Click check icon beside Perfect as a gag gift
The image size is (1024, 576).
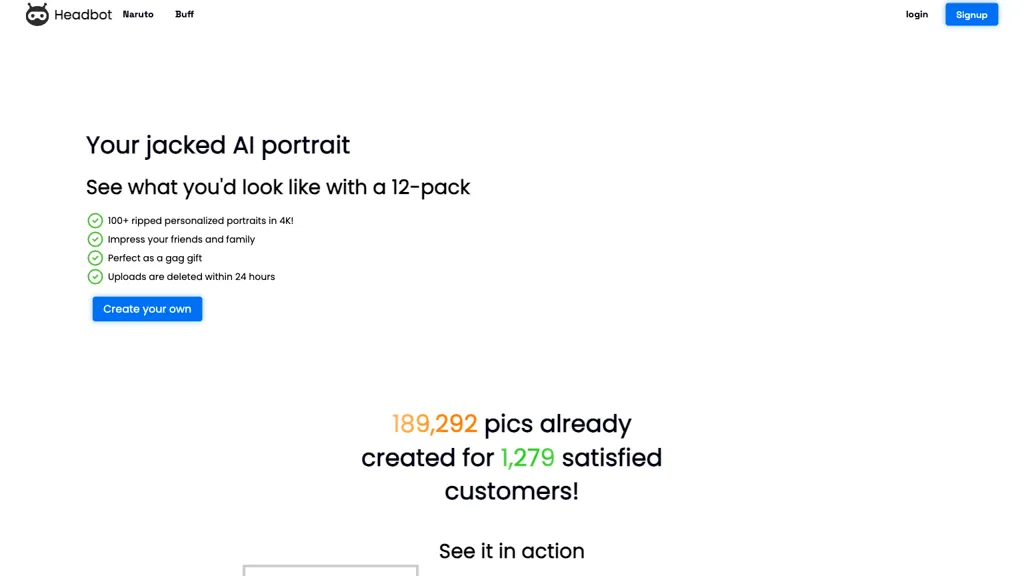tap(95, 258)
